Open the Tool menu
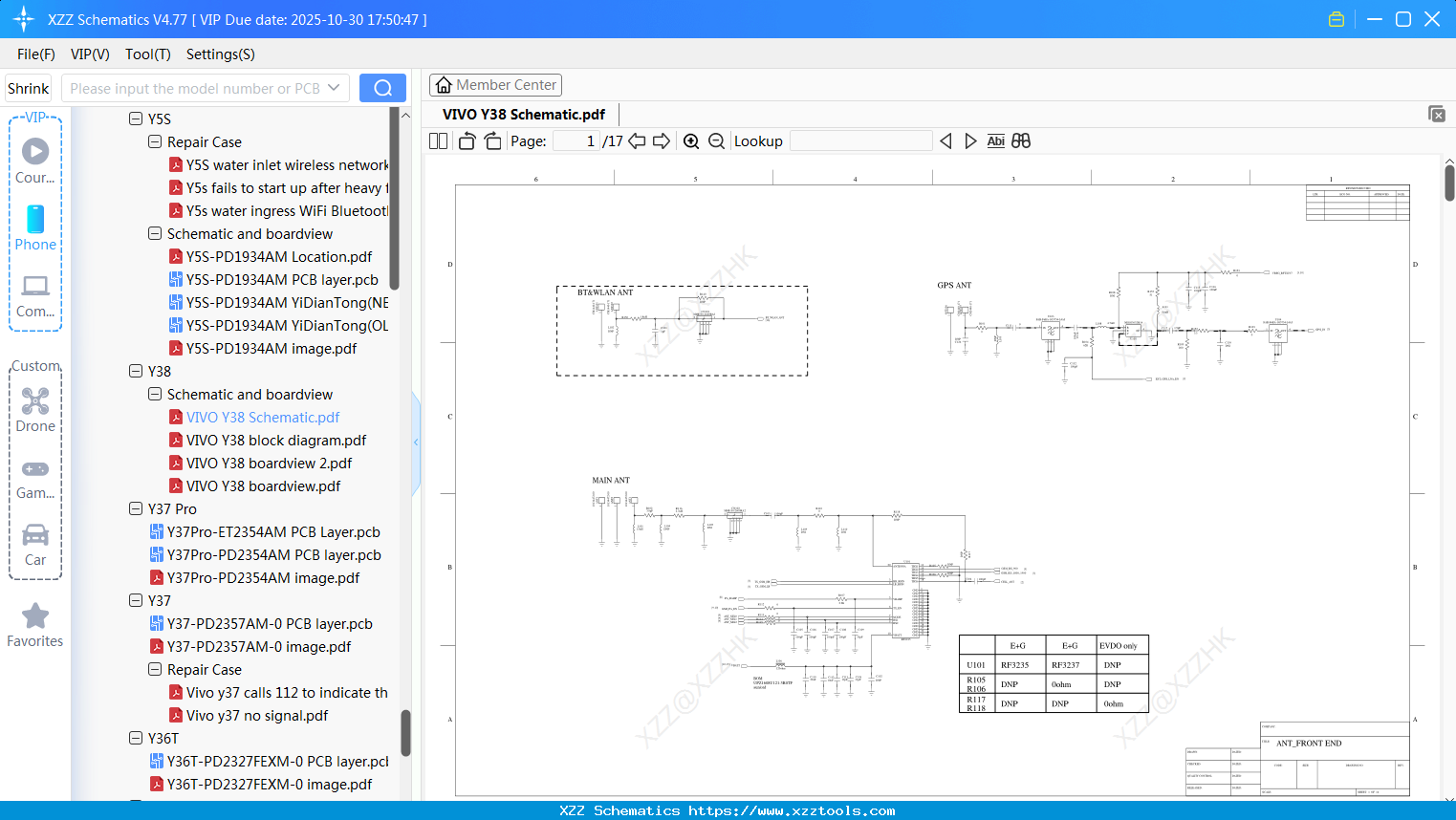The image size is (1456, 820). [x=147, y=54]
